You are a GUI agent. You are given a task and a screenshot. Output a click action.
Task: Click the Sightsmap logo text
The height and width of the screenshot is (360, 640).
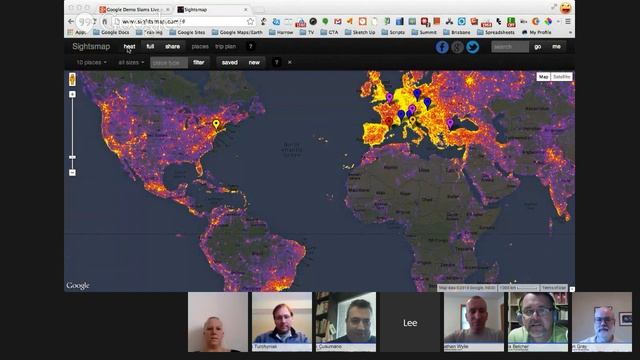pyautogui.click(x=91, y=47)
